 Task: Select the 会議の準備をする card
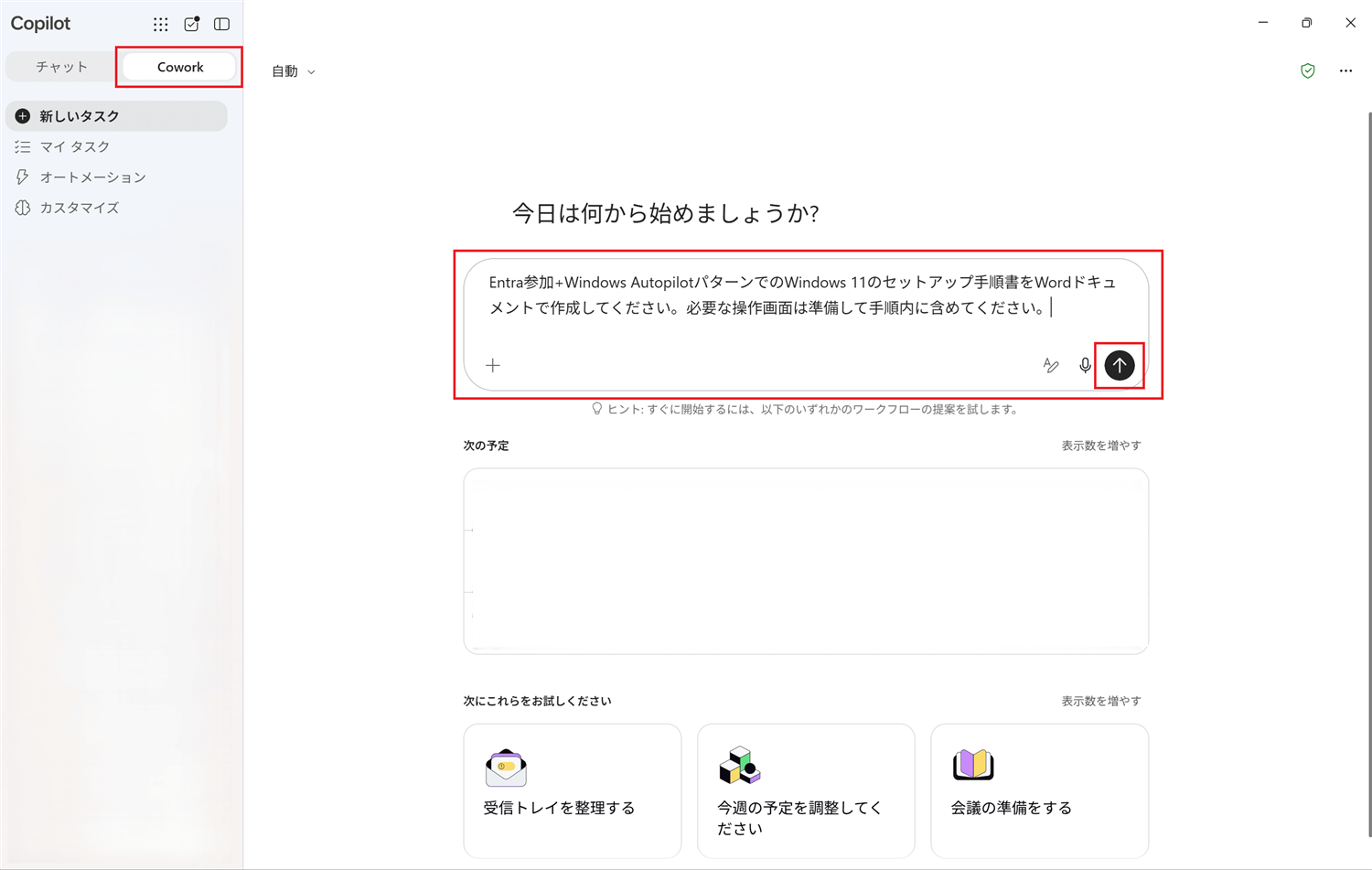[1040, 791]
